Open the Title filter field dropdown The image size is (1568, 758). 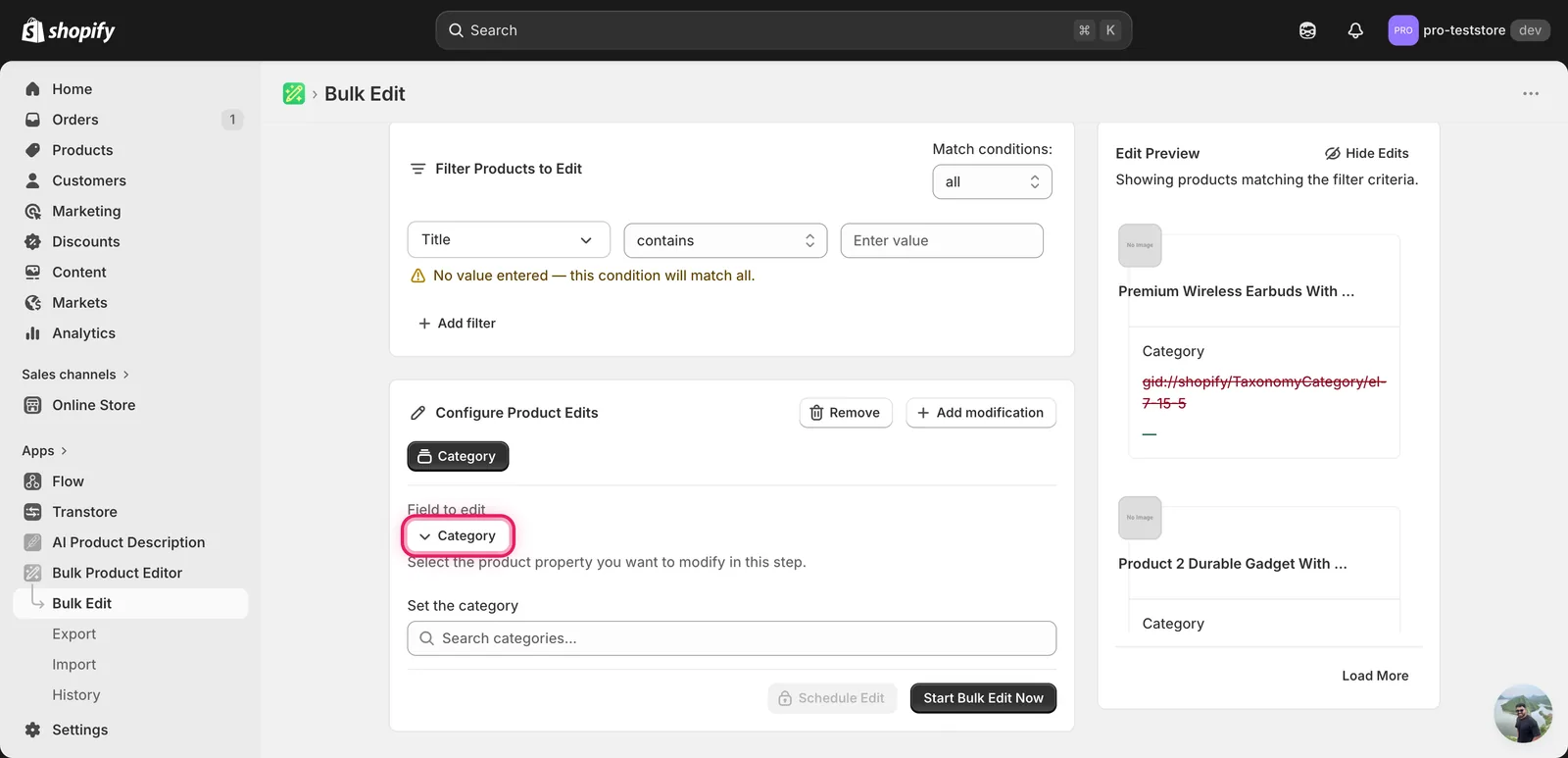coord(509,240)
